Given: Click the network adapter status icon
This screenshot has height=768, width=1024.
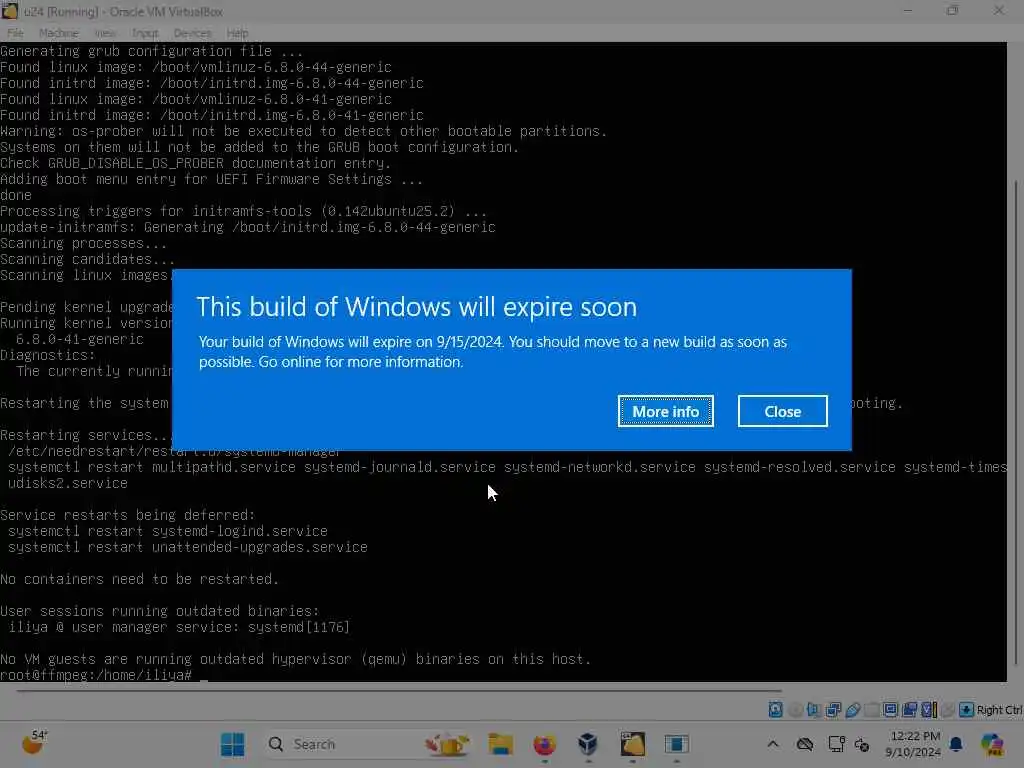Looking at the screenshot, I should click(833, 709).
